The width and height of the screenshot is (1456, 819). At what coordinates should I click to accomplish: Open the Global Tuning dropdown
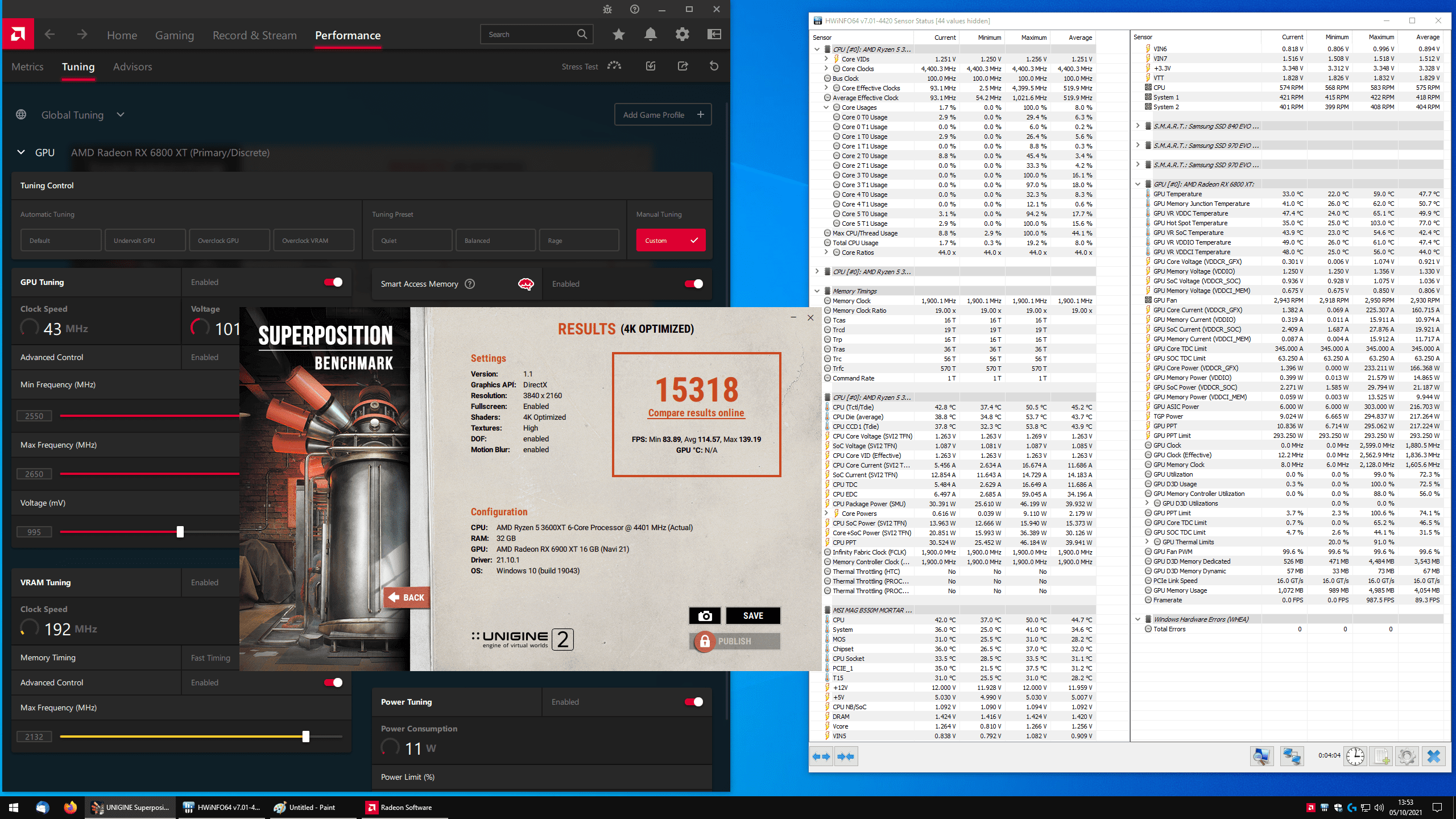tap(121, 115)
